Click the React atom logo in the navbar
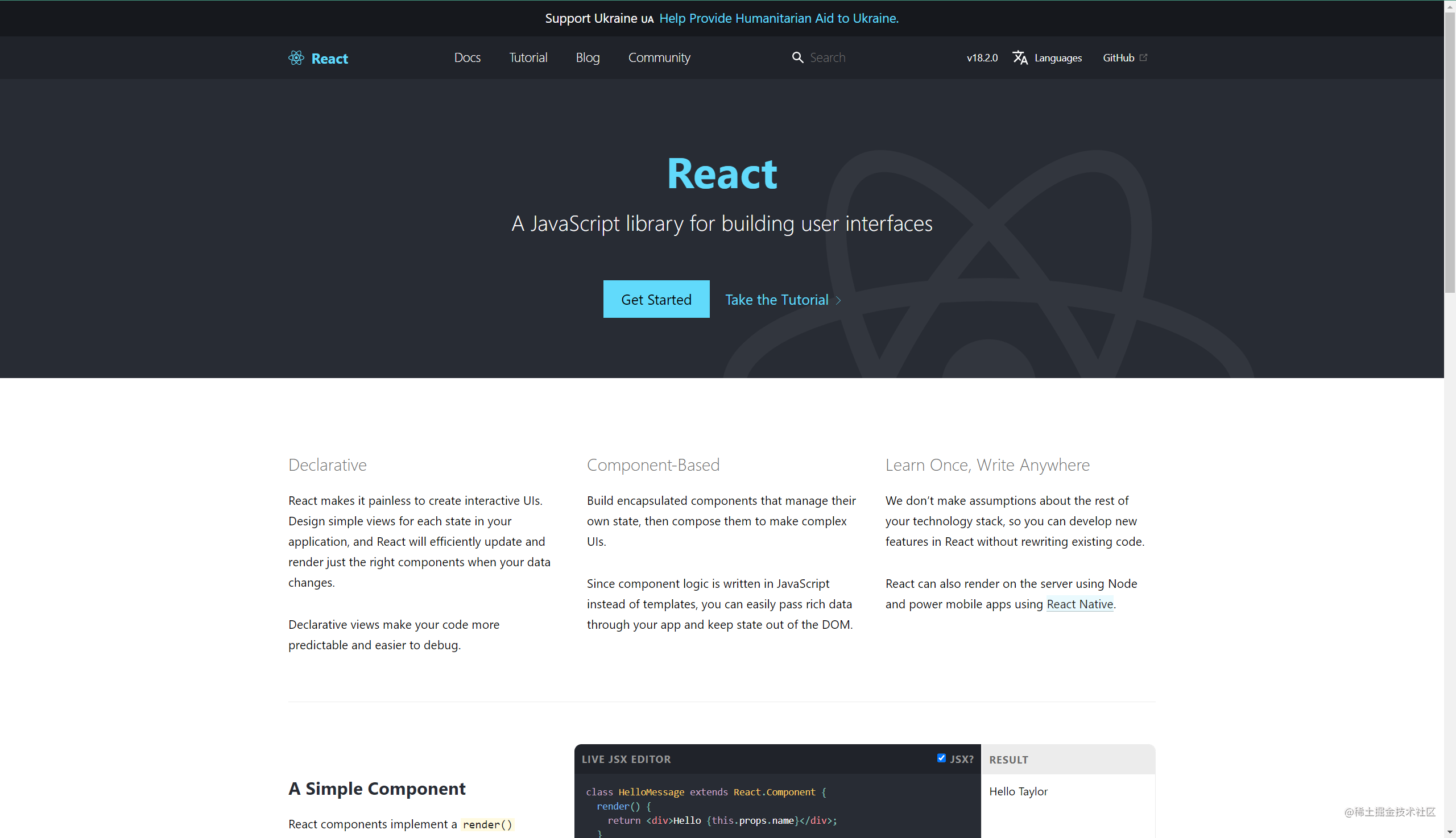This screenshot has height=838, width=1456. [x=296, y=57]
